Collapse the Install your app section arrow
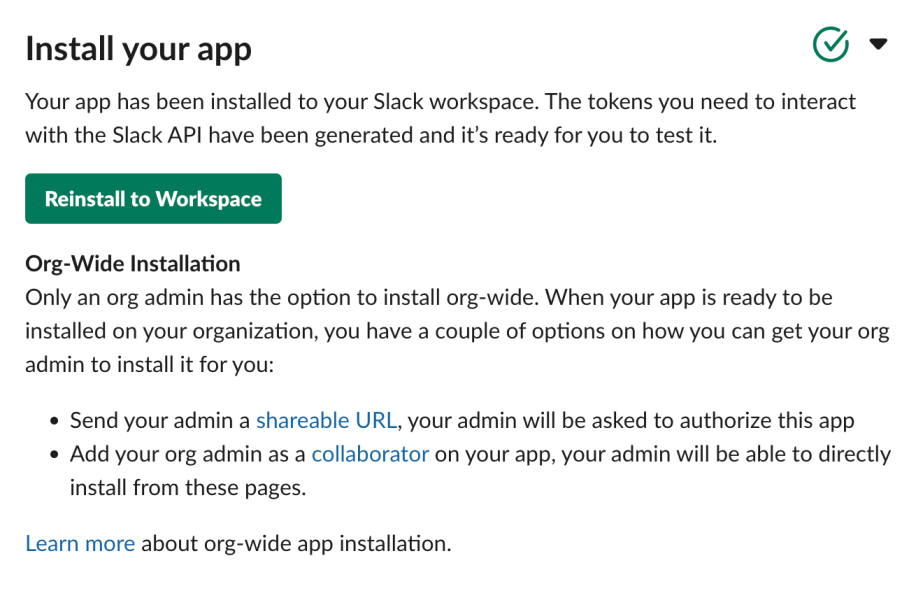 click(878, 44)
